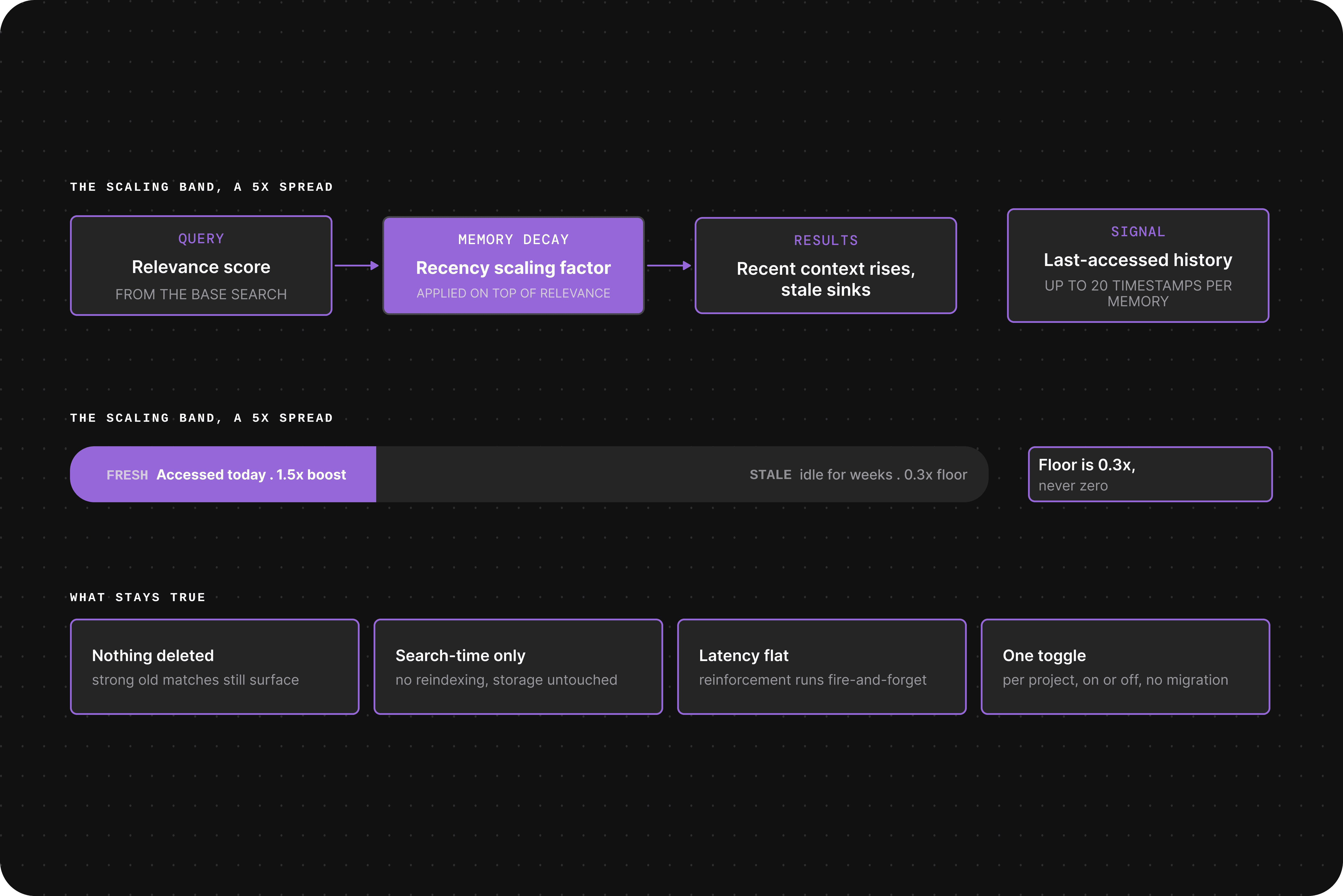1343x896 pixels.
Task: Select the "Recency scaling factor" title
Action: point(514,268)
